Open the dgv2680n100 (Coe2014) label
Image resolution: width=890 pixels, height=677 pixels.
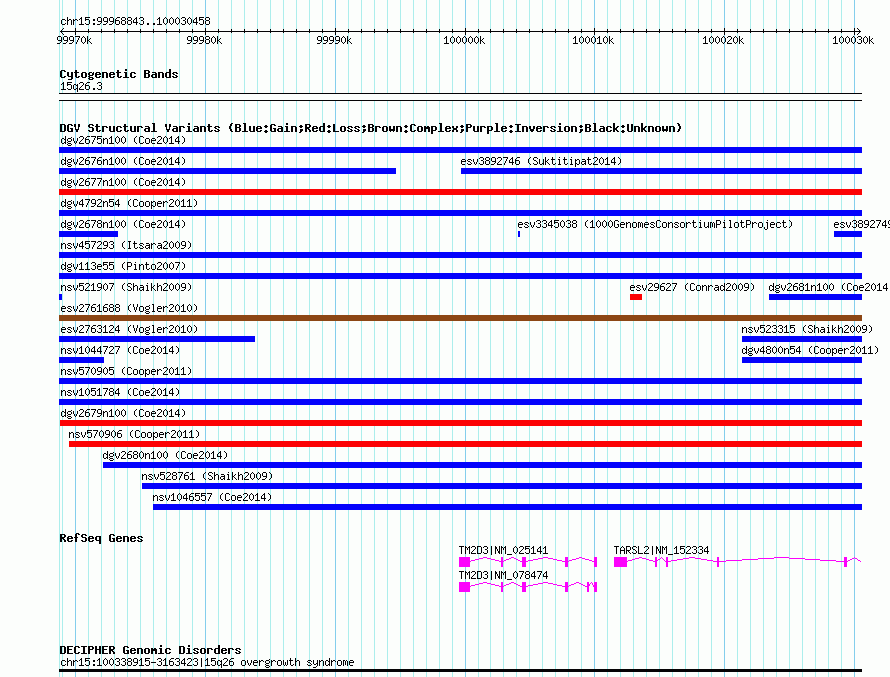coord(165,455)
